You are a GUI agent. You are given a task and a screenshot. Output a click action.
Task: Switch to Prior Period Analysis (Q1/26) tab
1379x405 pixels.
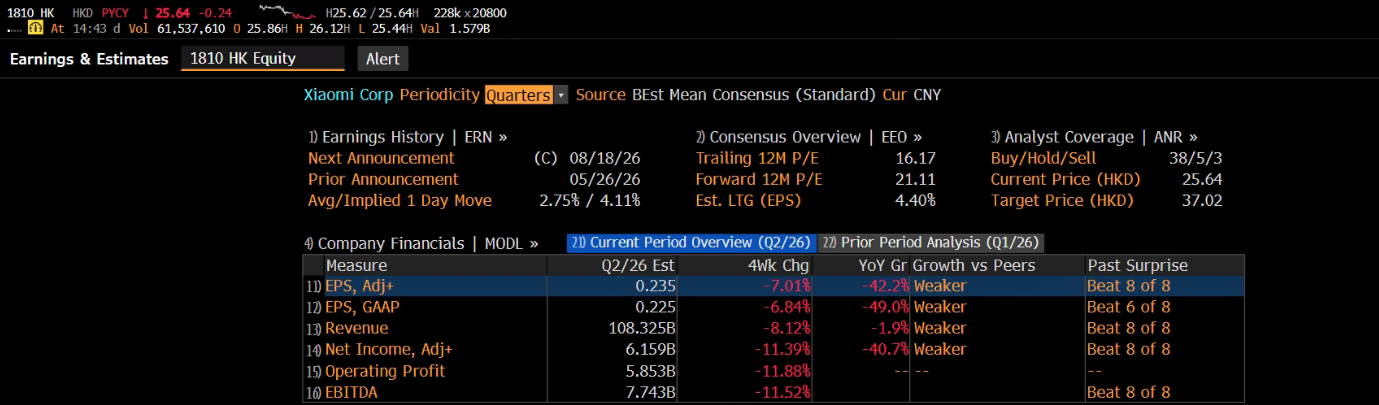pyautogui.click(x=932, y=243)
